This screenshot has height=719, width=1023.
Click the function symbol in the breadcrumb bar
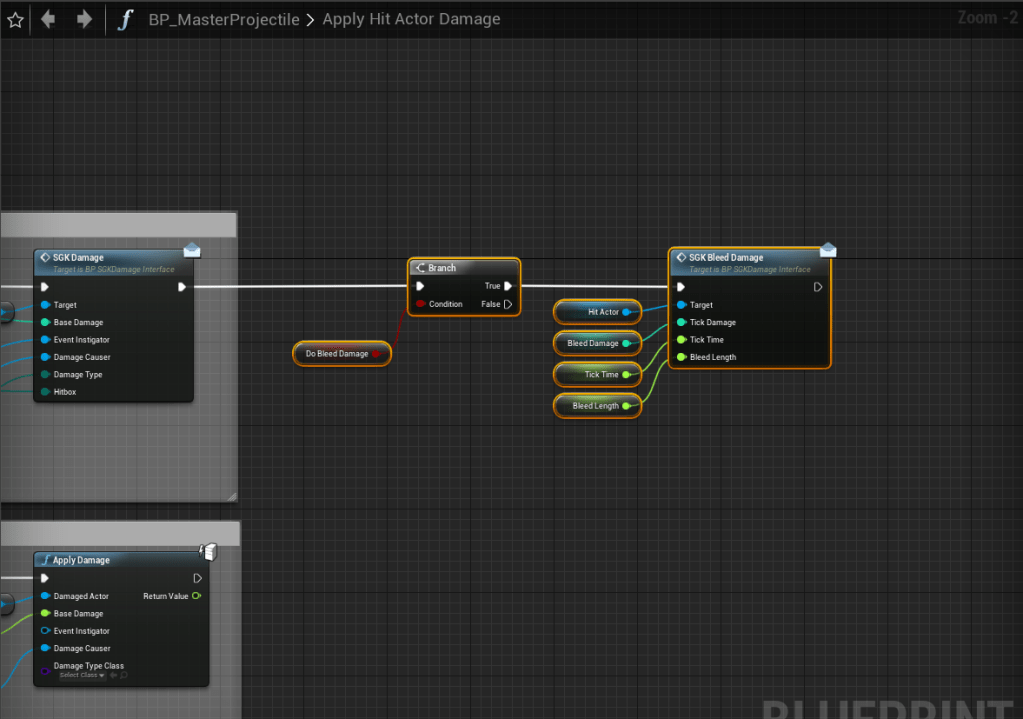tap(124, 20)
